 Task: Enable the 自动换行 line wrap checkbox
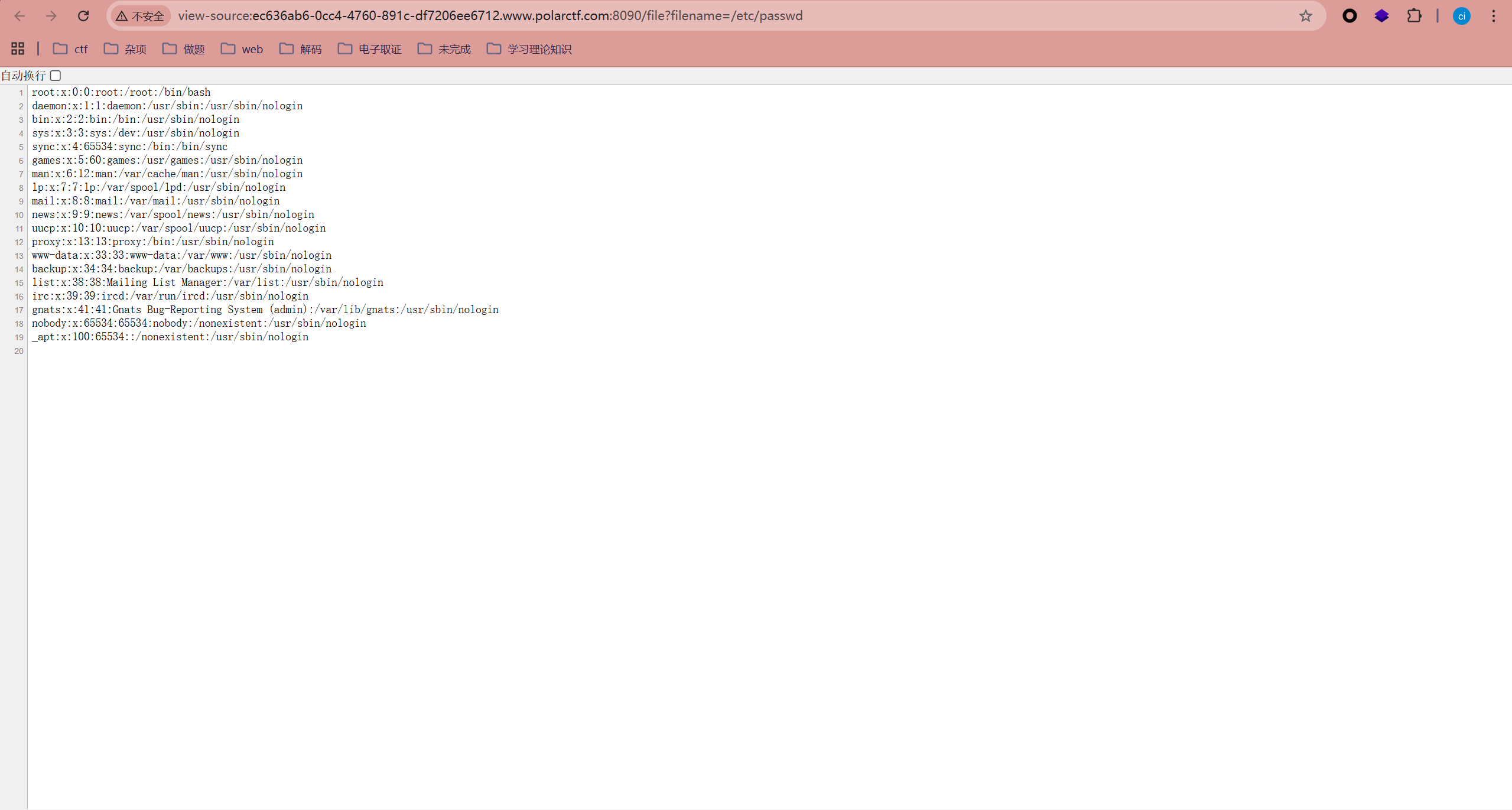coord(56,76)
